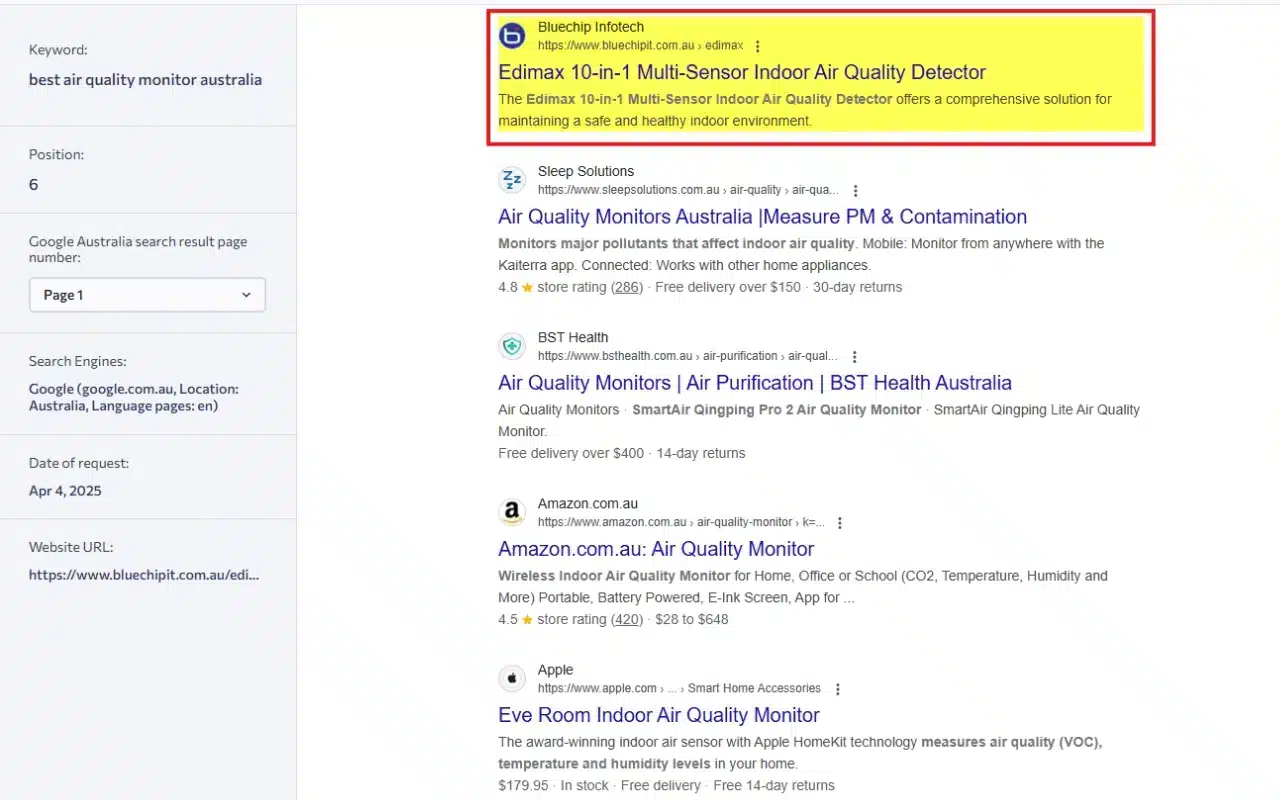Open Eve Room Indoor Air Quality Monitor link
This screenshot has width=1280, height=800.
point(658,715)
